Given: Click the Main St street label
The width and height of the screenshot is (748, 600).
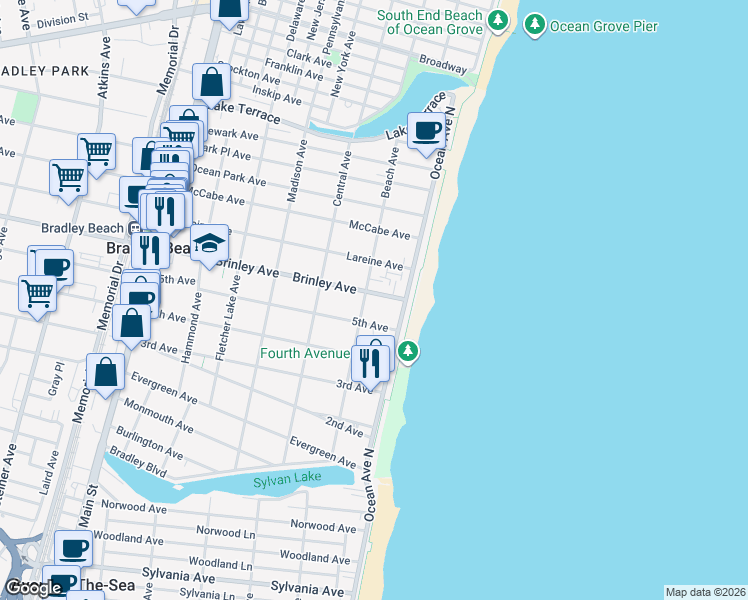Looking at the screenshot, I should click(88, 506).
